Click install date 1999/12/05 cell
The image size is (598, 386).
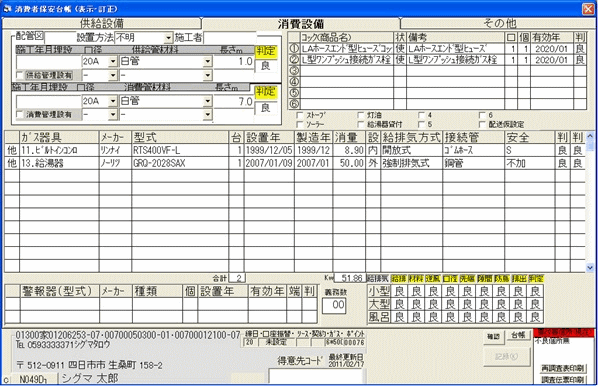[269, 150]
